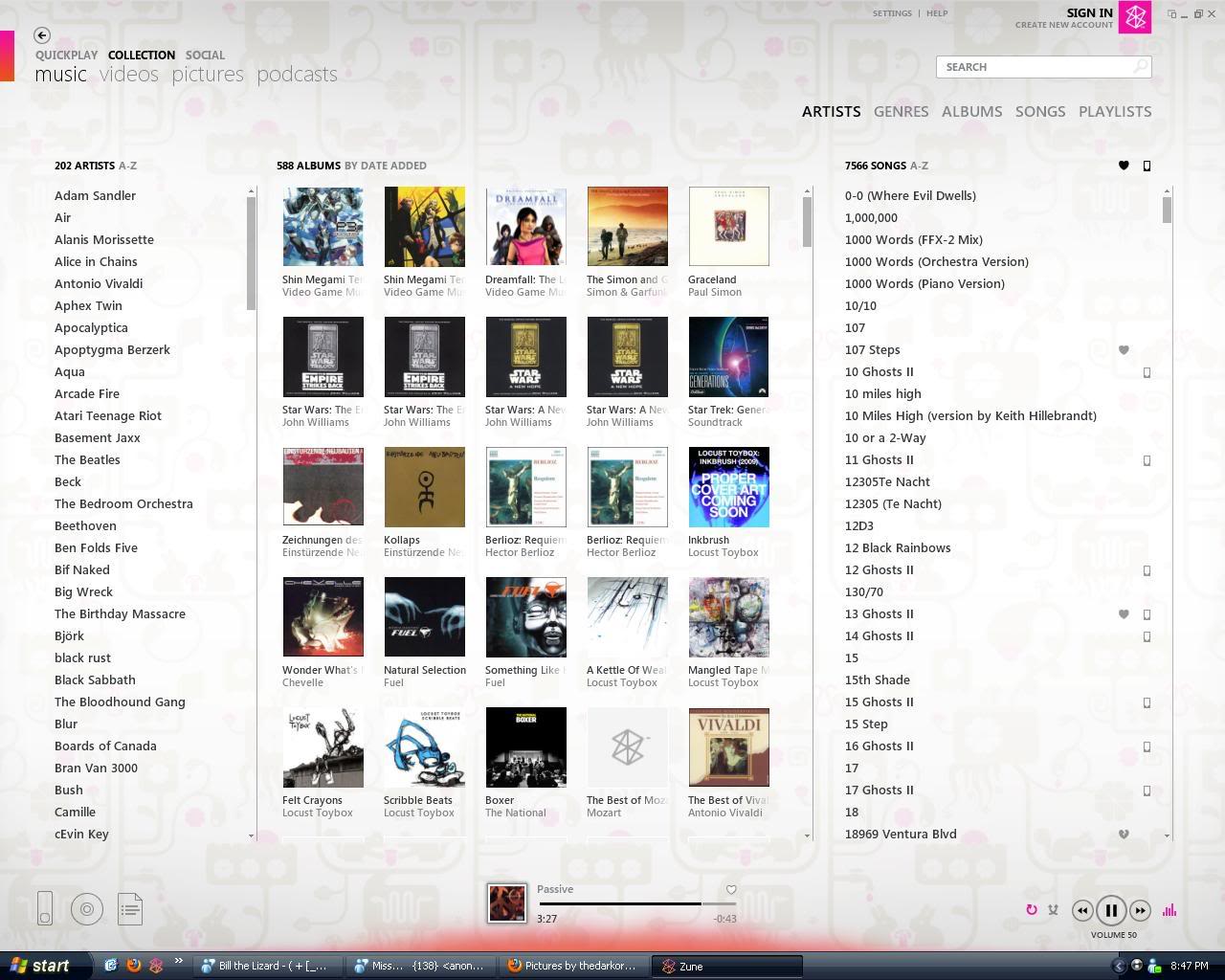Open the podcasts section

(297, 75)
